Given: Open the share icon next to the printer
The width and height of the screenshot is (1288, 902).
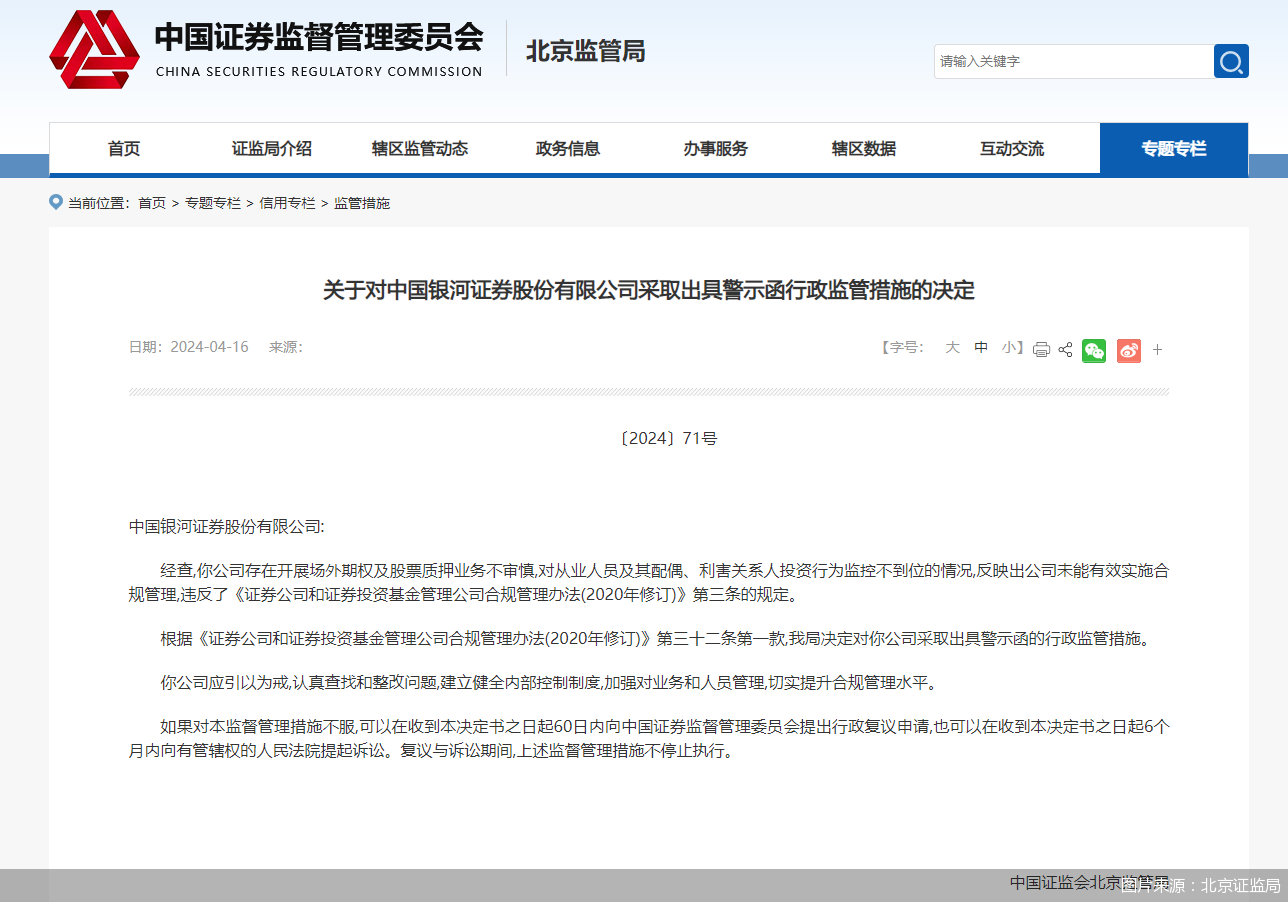Looking at the screenshot, I should [x=1065, y=348].
